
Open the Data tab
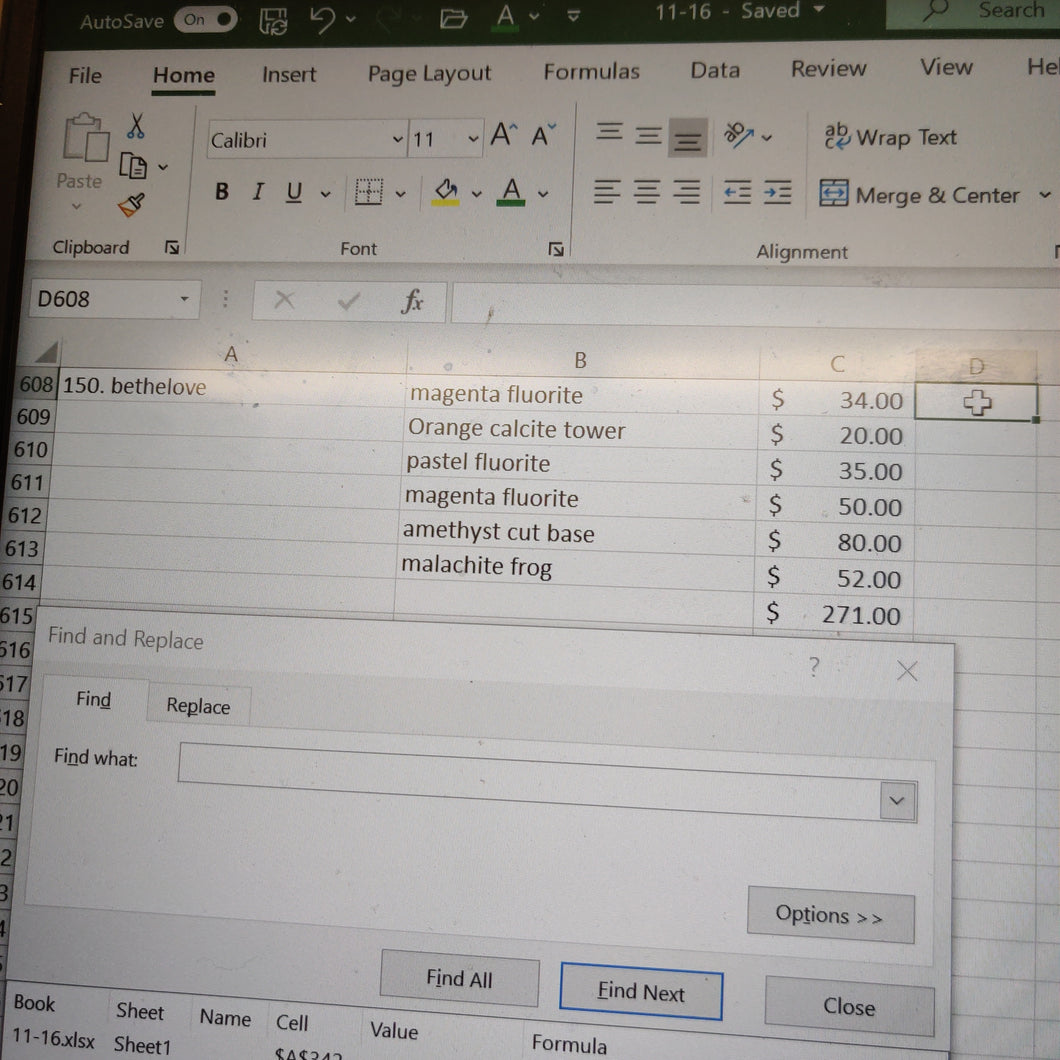pos(715,70)
